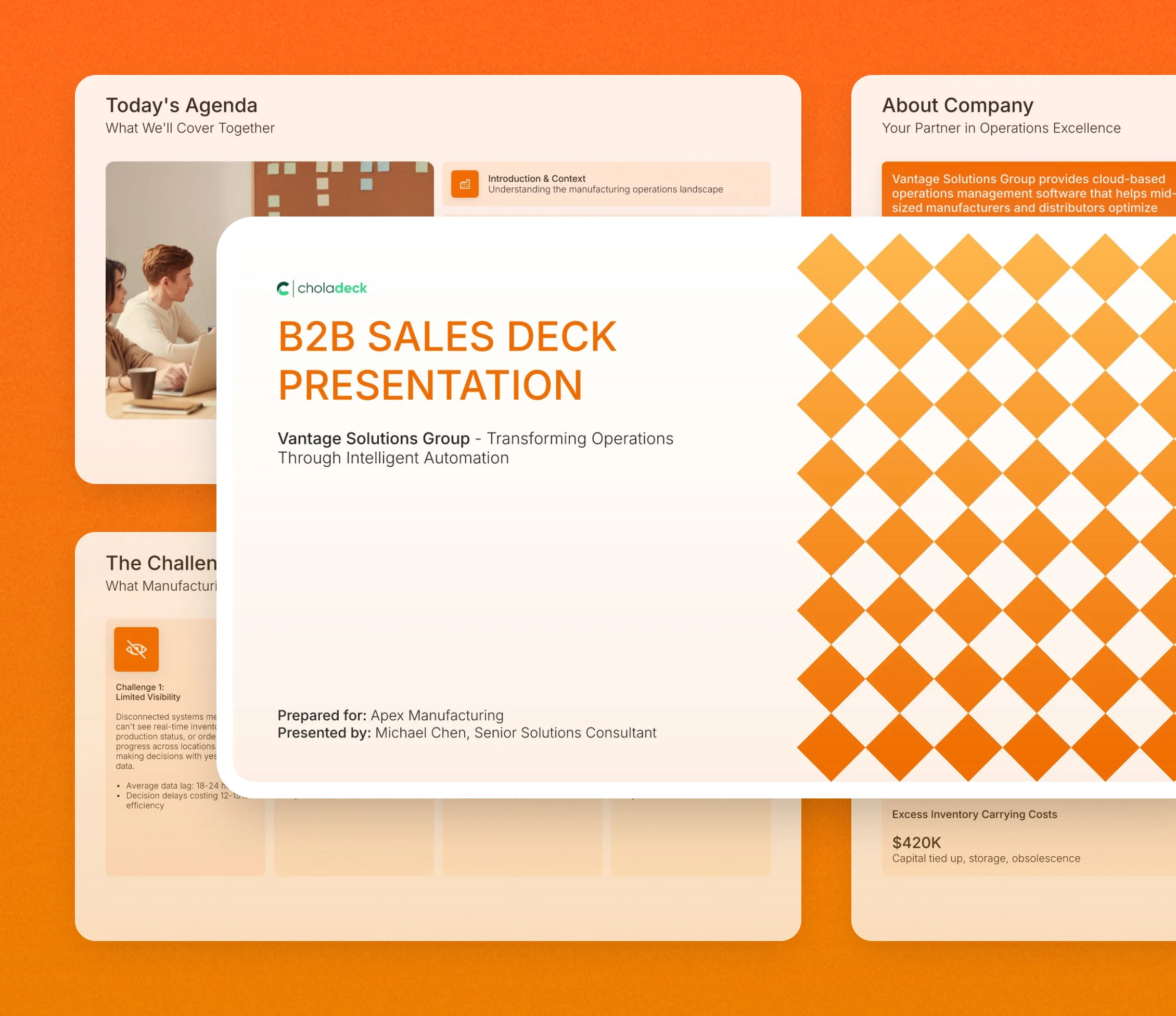Image resolution: width=1176 pixels, height=1016 pixels.
Task: Click the orange diamond pattern graphic
Action: point(987,507)
